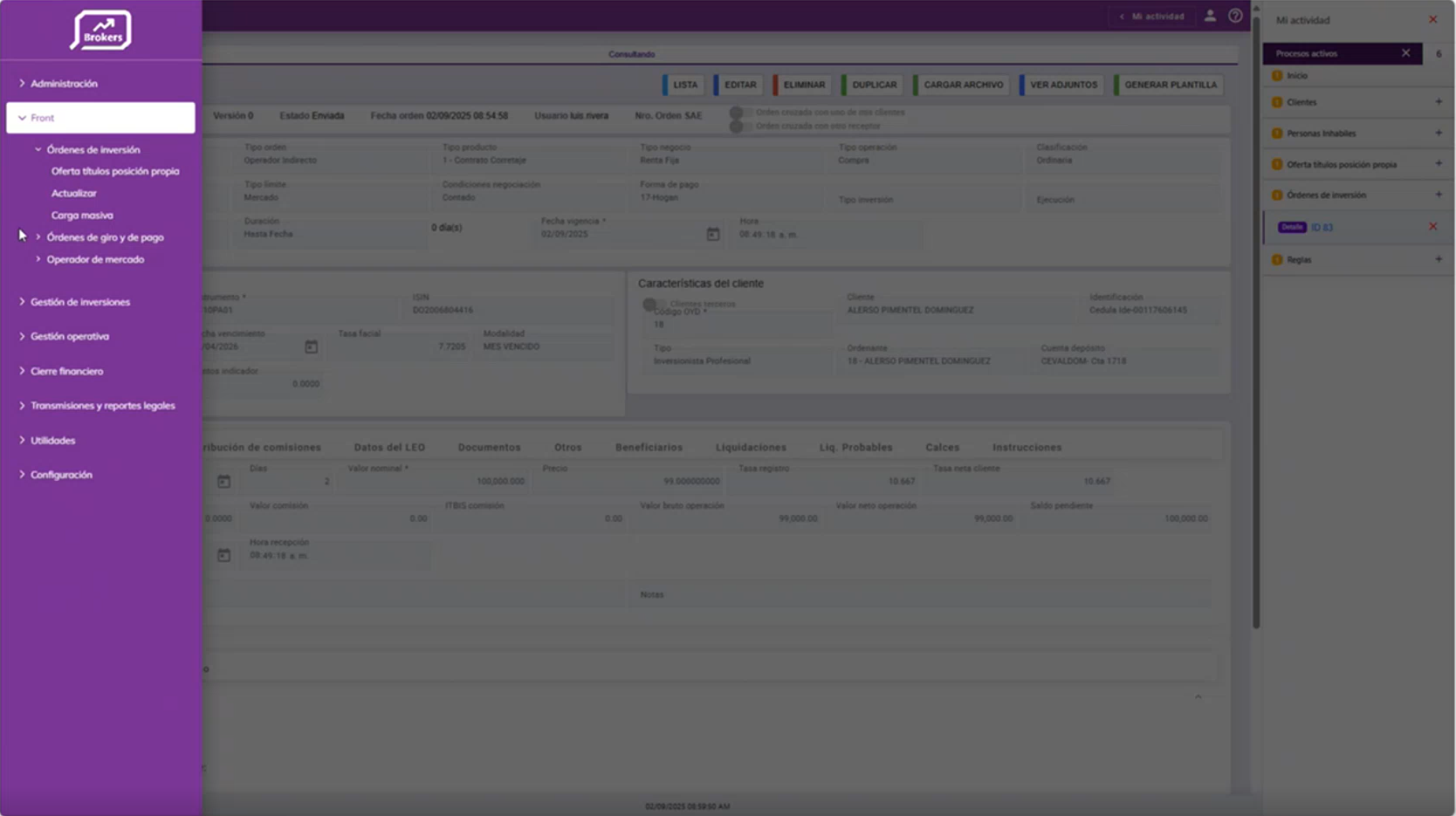Click the GENERAR PLANTILLA button

pos(1170,85)
